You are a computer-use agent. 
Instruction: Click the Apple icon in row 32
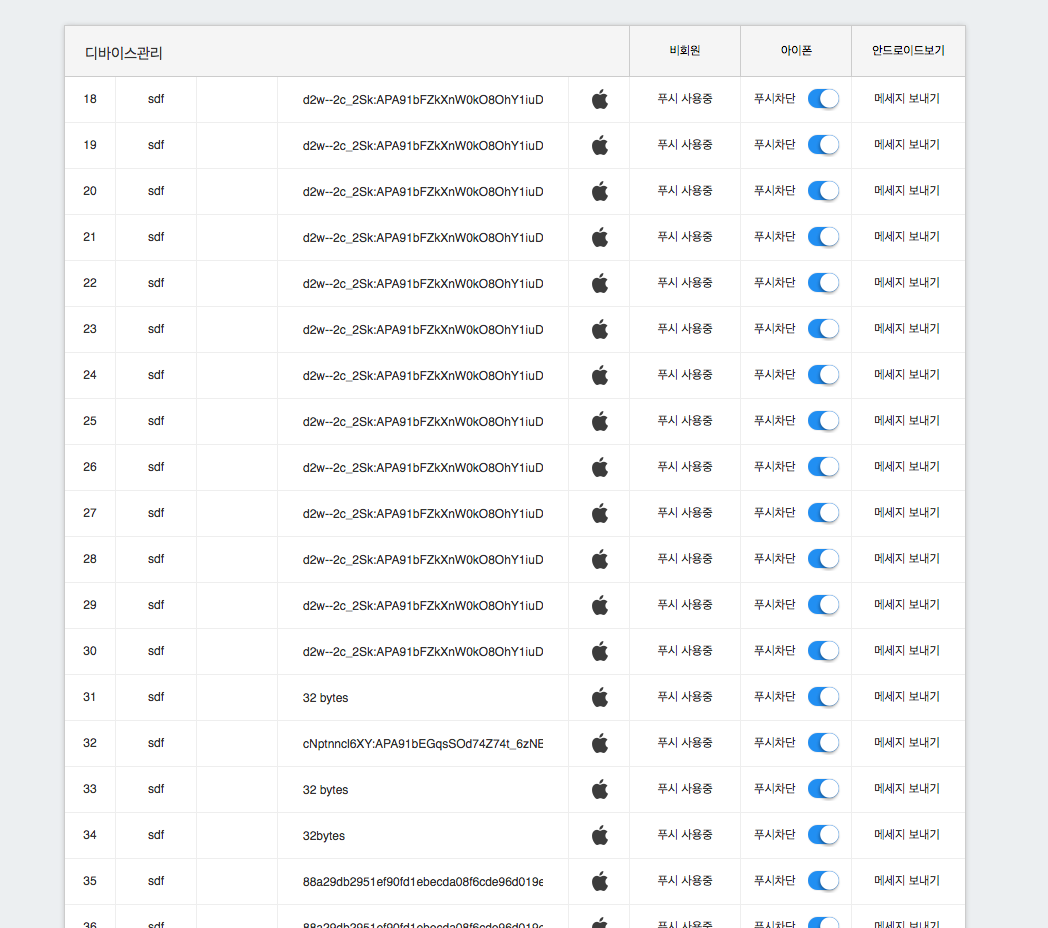tap(599, 743)
